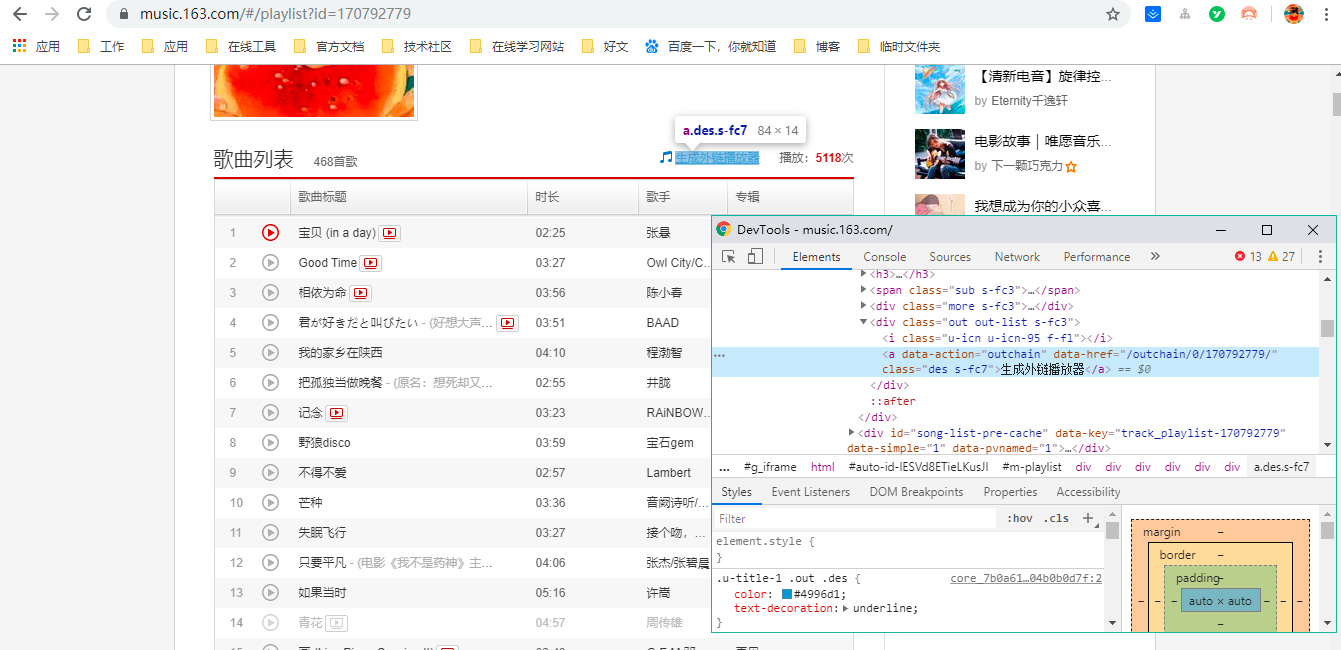
Task: Toggle :hov element state in Styles pane
Action: tap(1020, 518)
